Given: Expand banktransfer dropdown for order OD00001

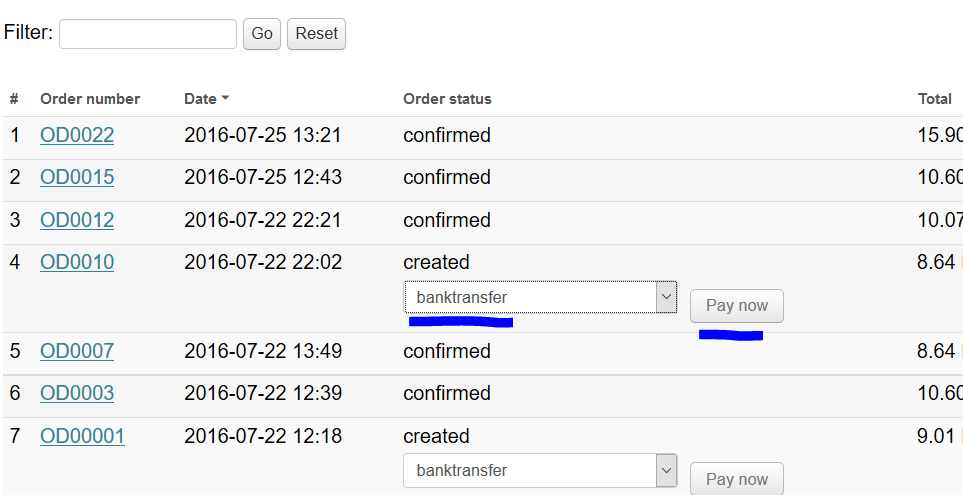Looking at the screenshot, I should 540,470.
